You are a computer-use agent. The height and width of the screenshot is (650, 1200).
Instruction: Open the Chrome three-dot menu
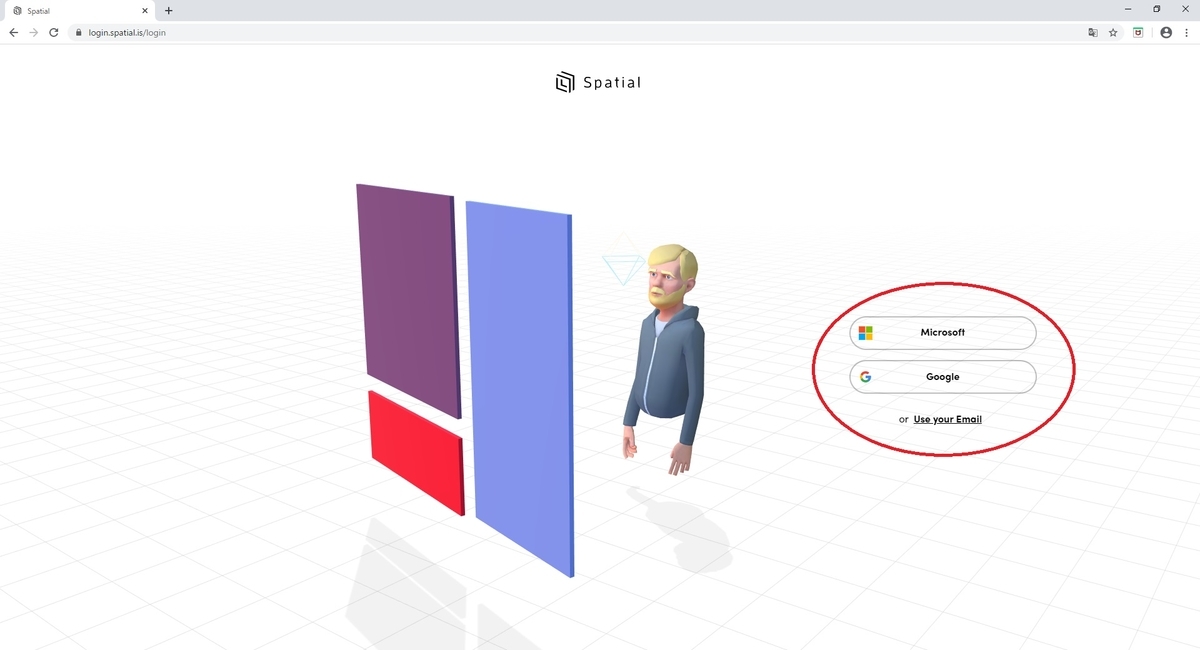1186,32
